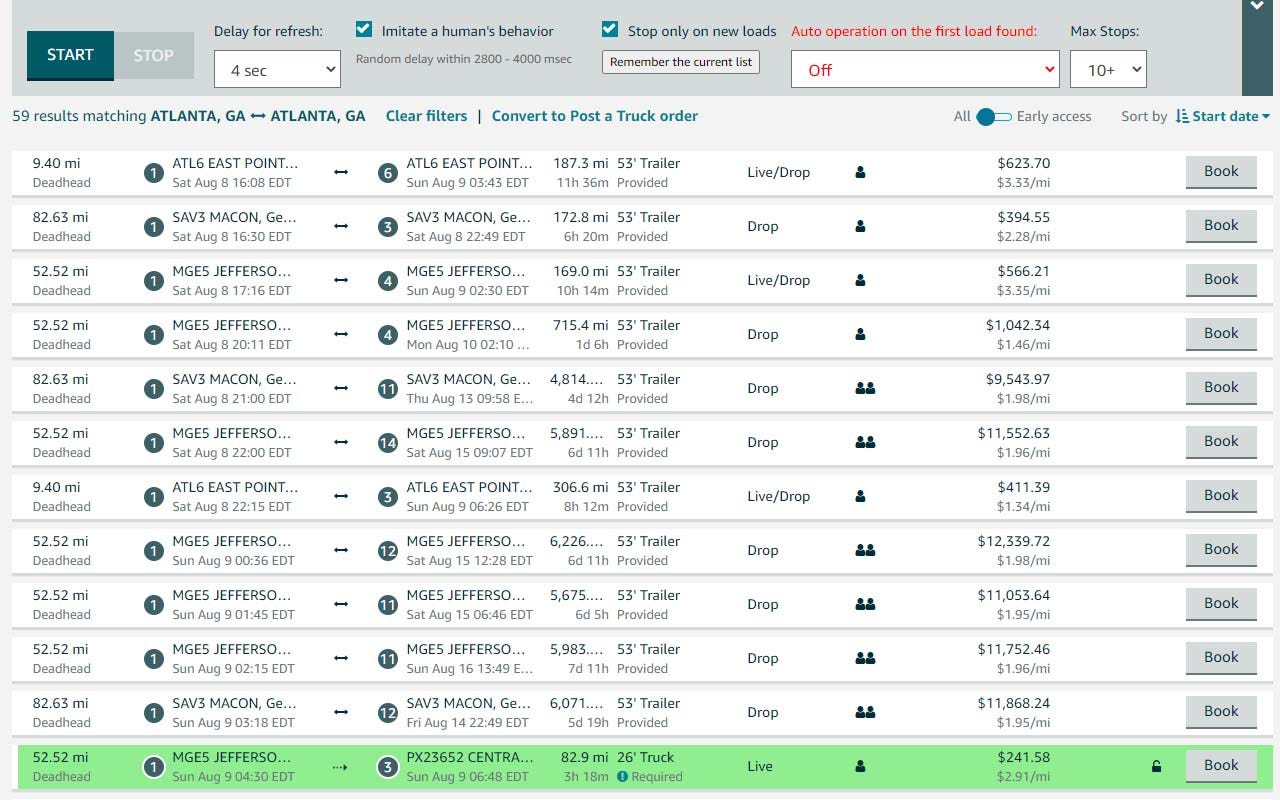Click the 26' Truck equipment text
1280x800 pixels.
[x=645, y=757]
